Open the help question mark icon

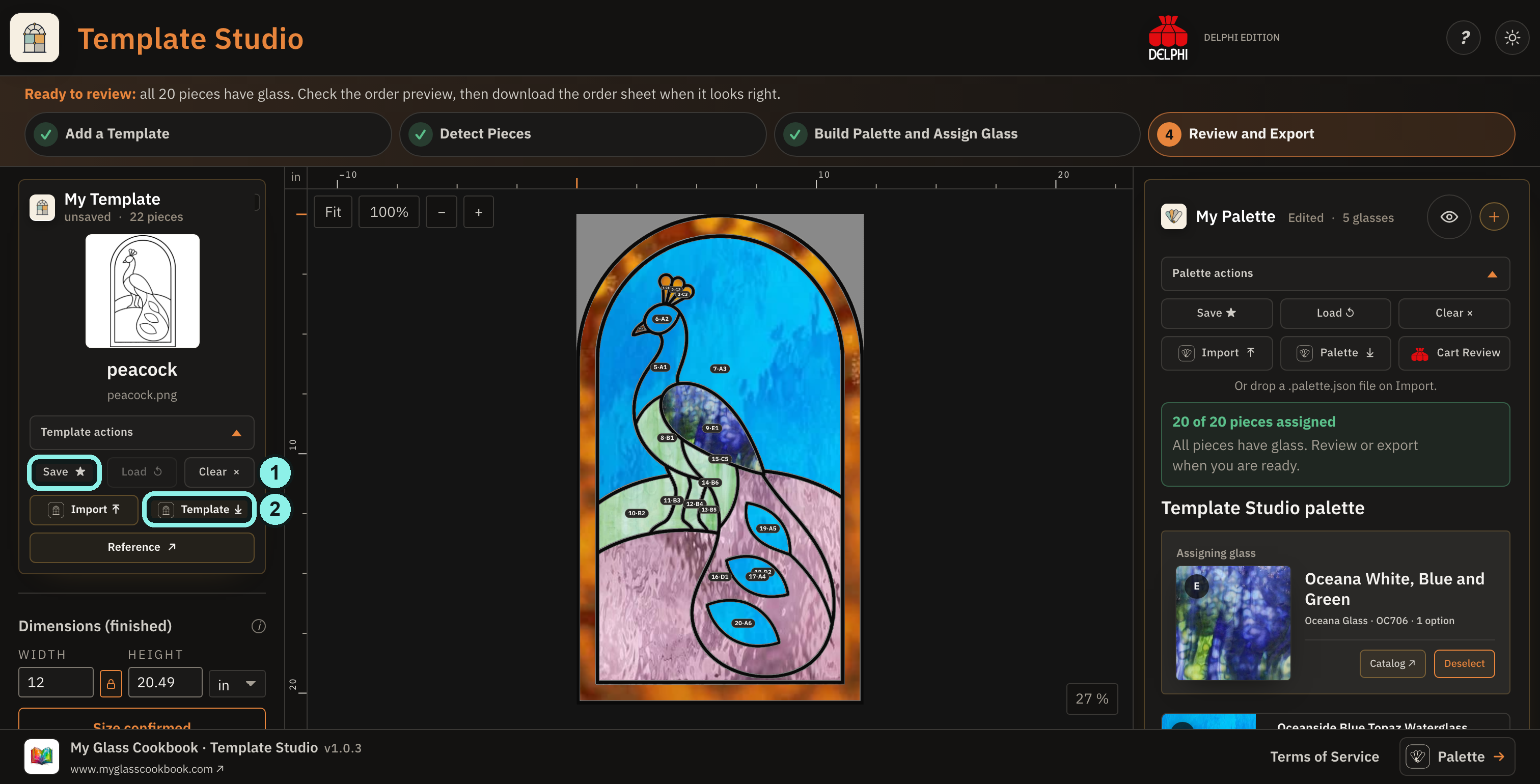pos(1463,38)
